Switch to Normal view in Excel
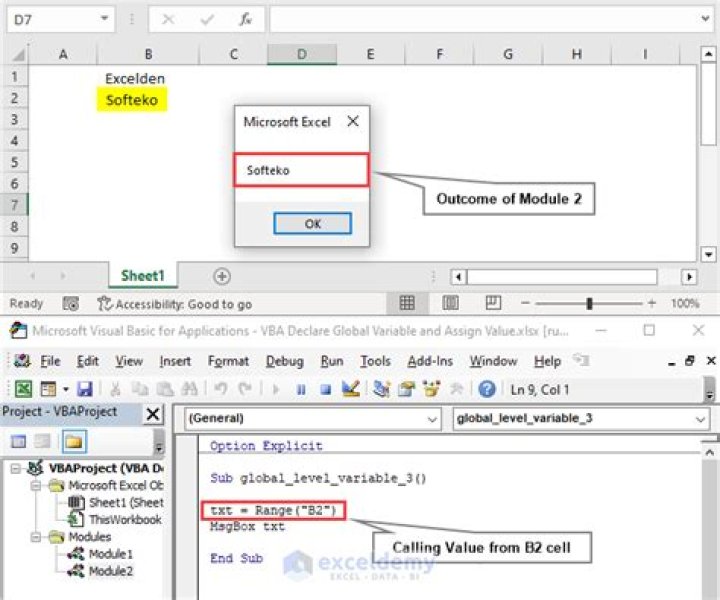 (x=407, y=303)
